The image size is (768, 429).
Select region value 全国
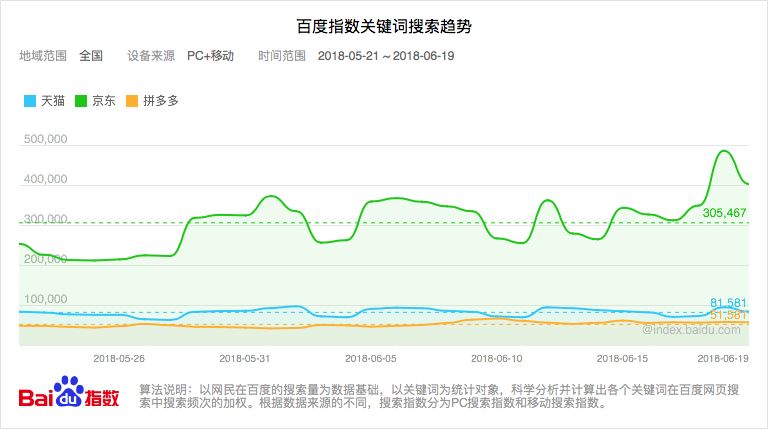click(91, 56)
